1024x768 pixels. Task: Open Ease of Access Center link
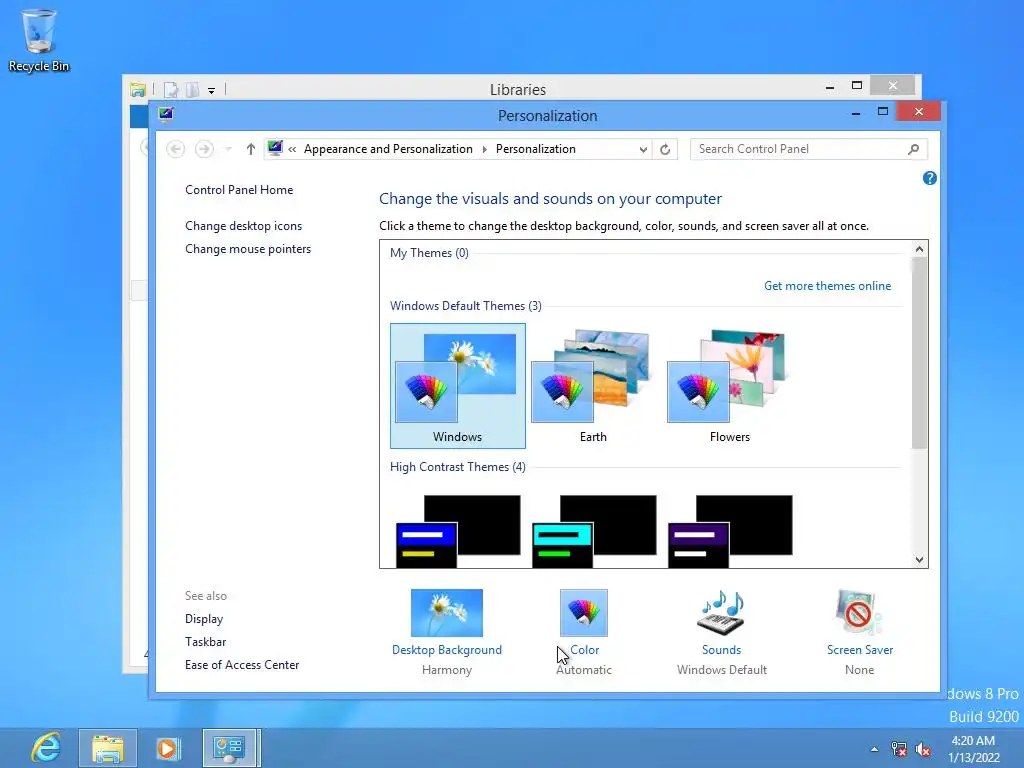pyautogui.click(x=242, y=665)
